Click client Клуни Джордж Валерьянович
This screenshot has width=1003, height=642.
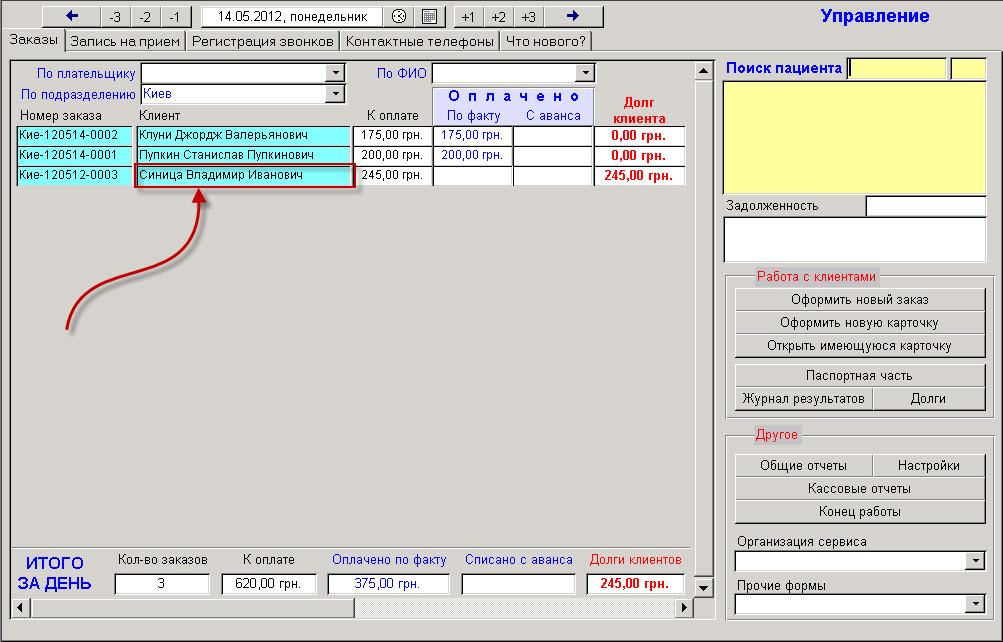[x=244, y=136]
